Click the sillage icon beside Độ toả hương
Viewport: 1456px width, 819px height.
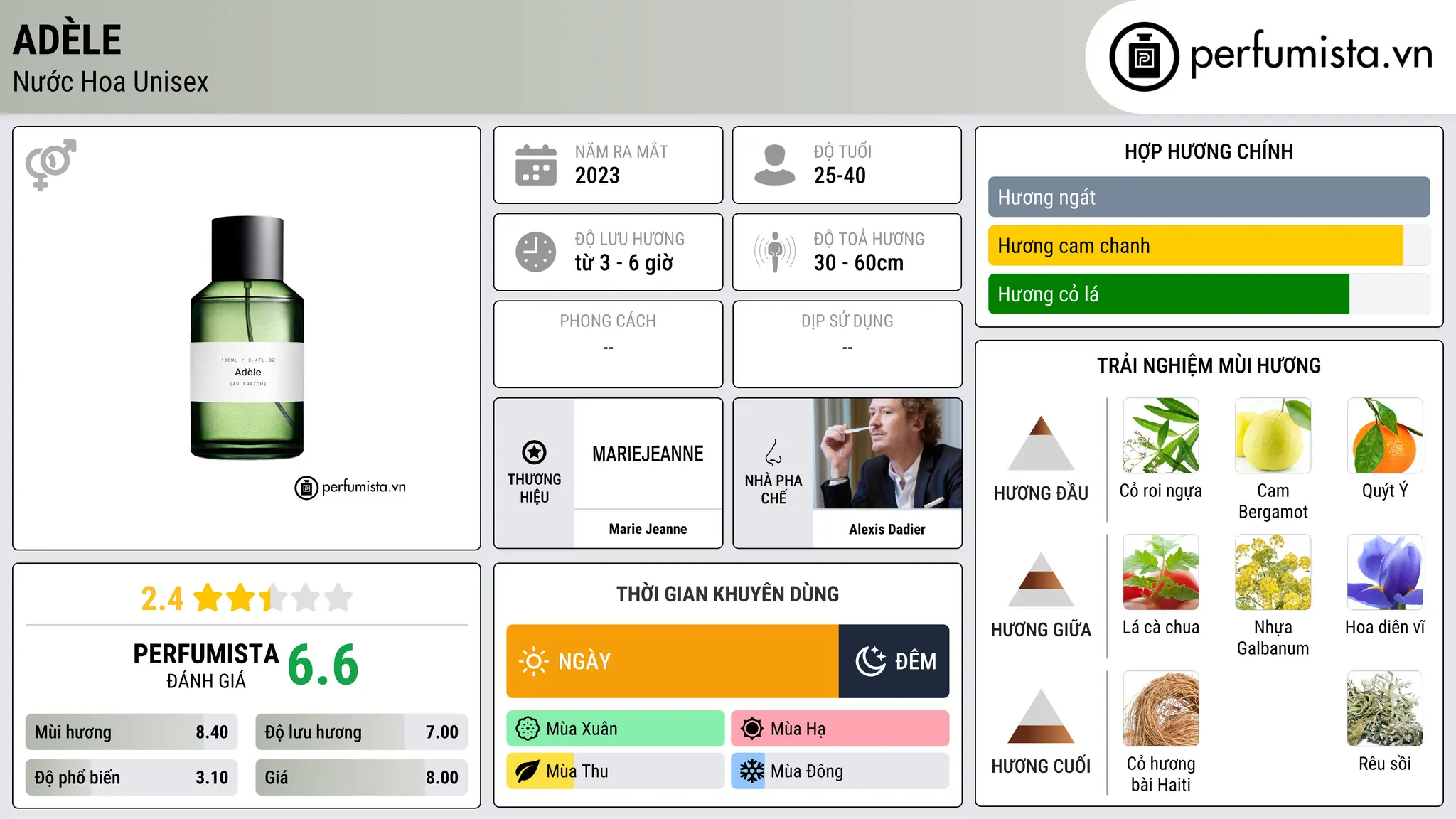click(775, 252)
